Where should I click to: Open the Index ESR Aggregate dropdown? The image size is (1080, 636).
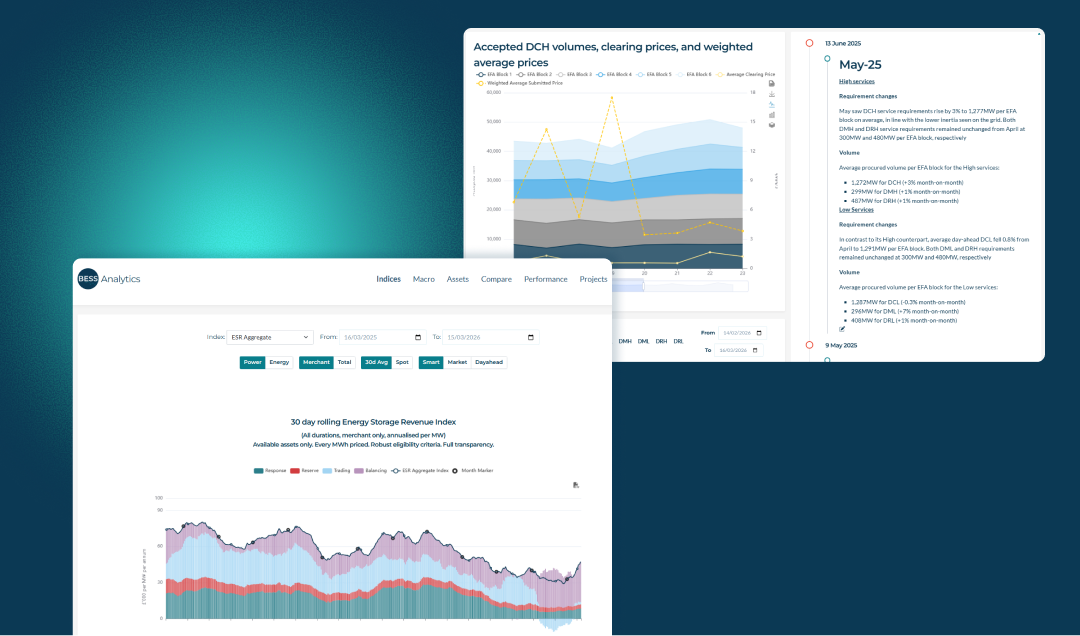click(x=270, y=337)
